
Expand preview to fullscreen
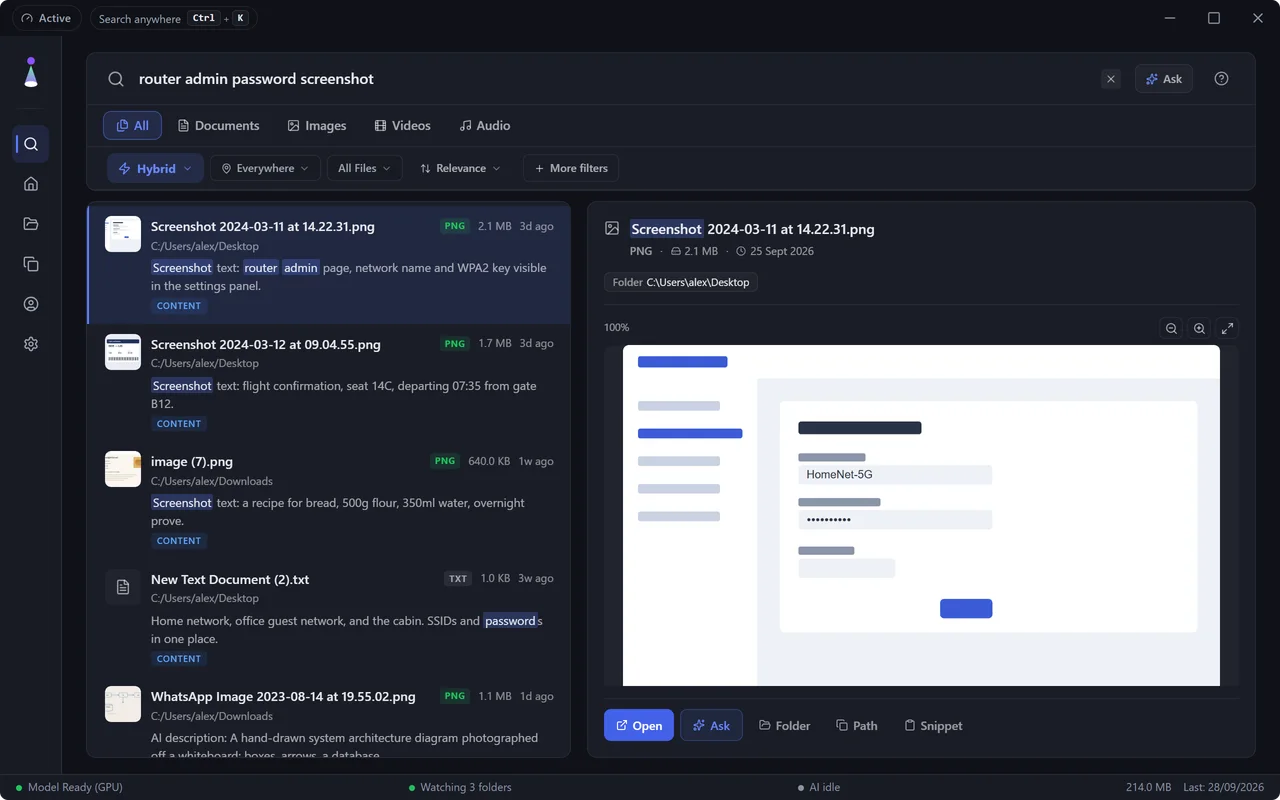1228,328
